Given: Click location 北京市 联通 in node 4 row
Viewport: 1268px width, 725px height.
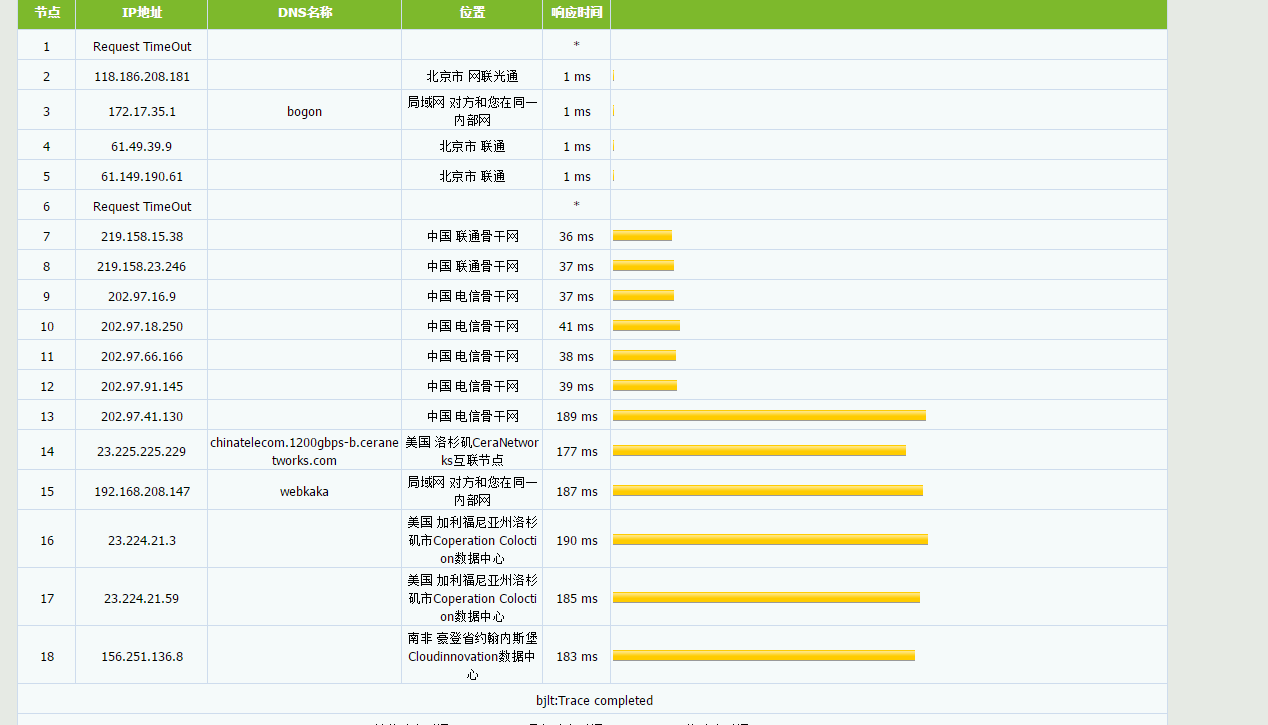Looking at the screenshot, I should 472,147.
